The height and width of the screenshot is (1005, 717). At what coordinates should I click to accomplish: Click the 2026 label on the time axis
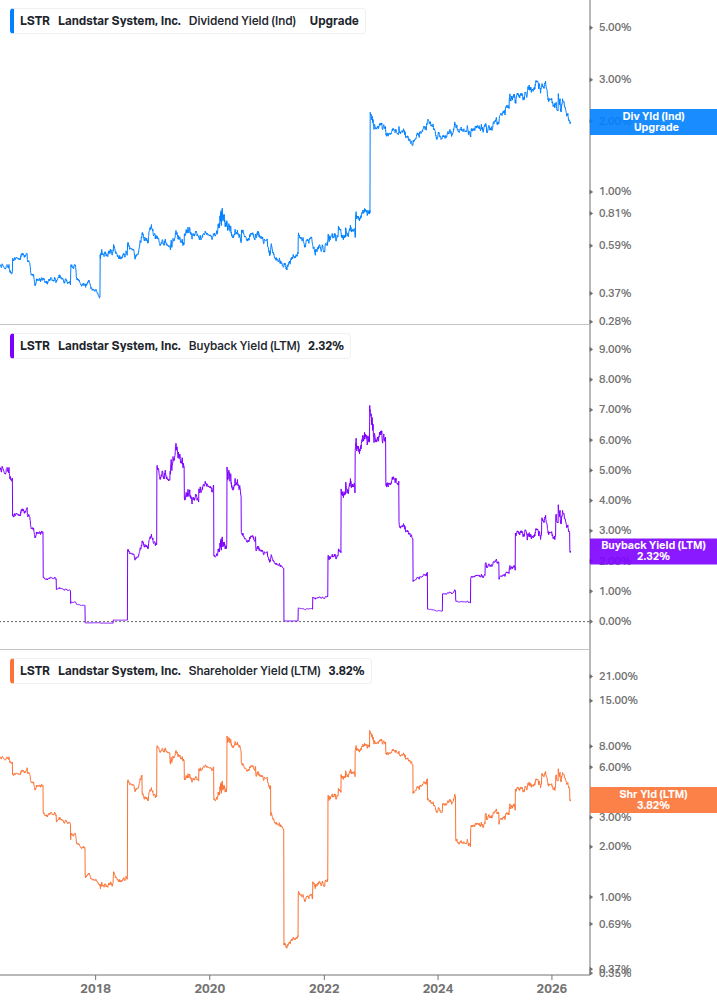click(x=552, y=989)
